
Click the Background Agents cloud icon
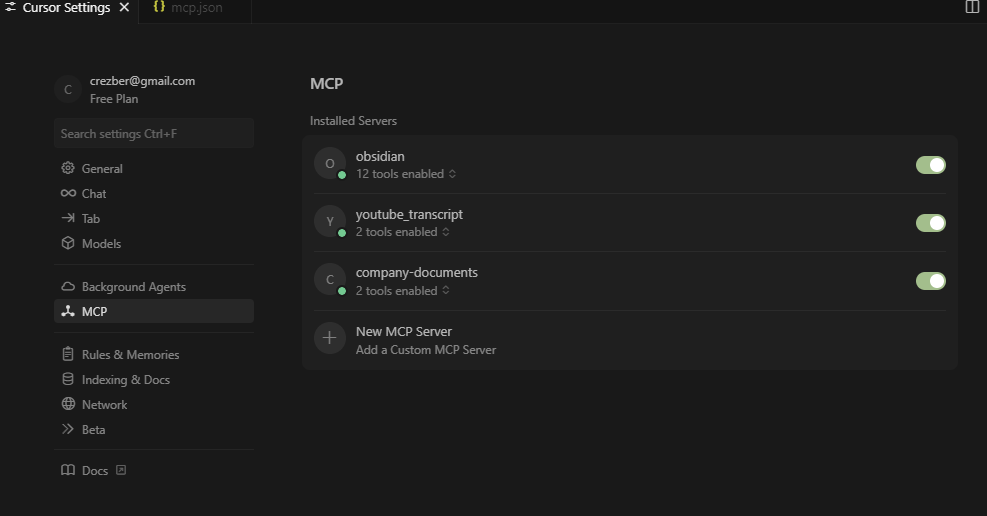(x=68, y=286)
